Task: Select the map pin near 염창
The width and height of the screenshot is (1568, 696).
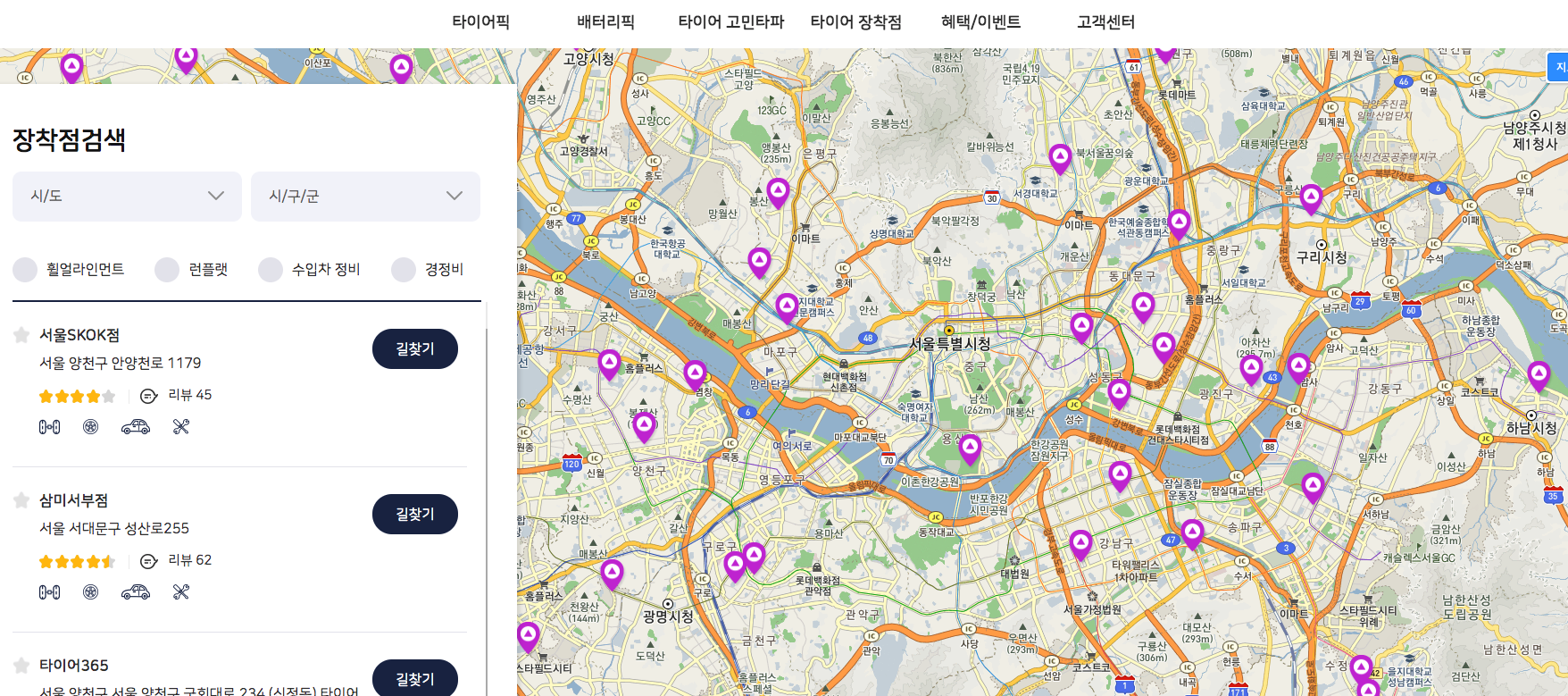Action: [x=695, y=375]
